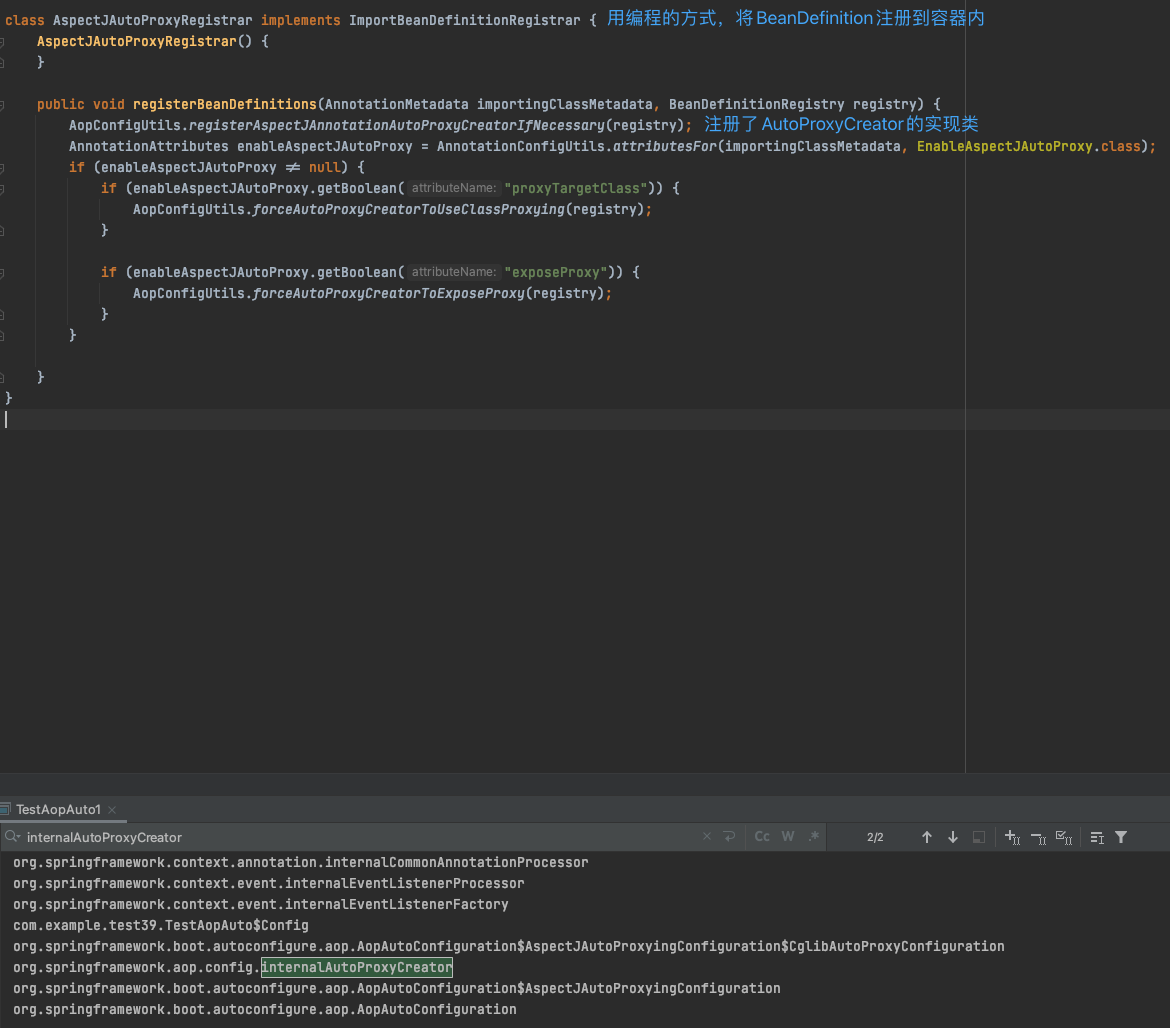This screenshot has height=1028, width=1170.
Task: Click EnableAspectJAutoProxy.class reference
Action: [x=1029, y=146]
